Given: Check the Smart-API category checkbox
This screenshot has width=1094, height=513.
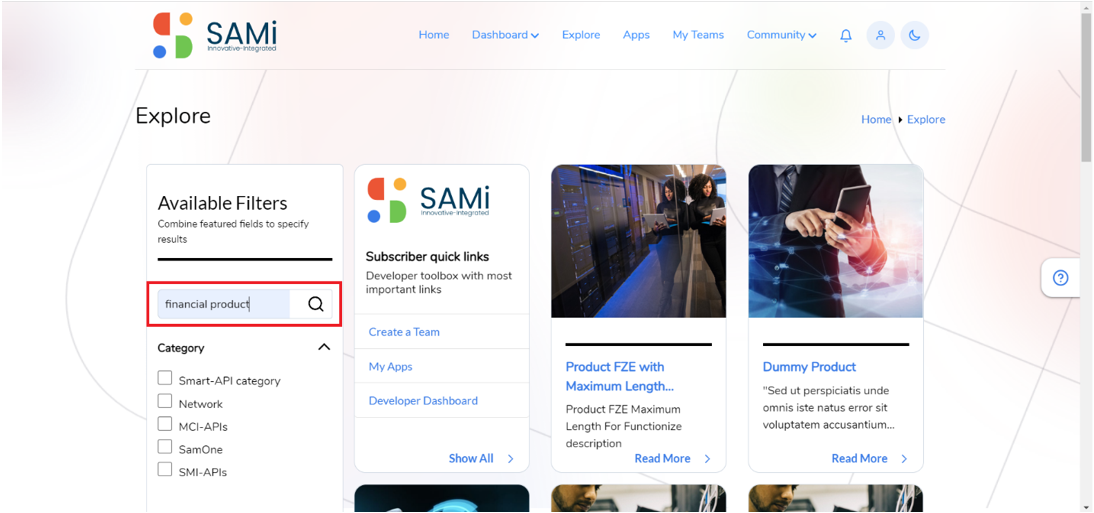Looking at the screenshot, I should click(x=165, y=378).
